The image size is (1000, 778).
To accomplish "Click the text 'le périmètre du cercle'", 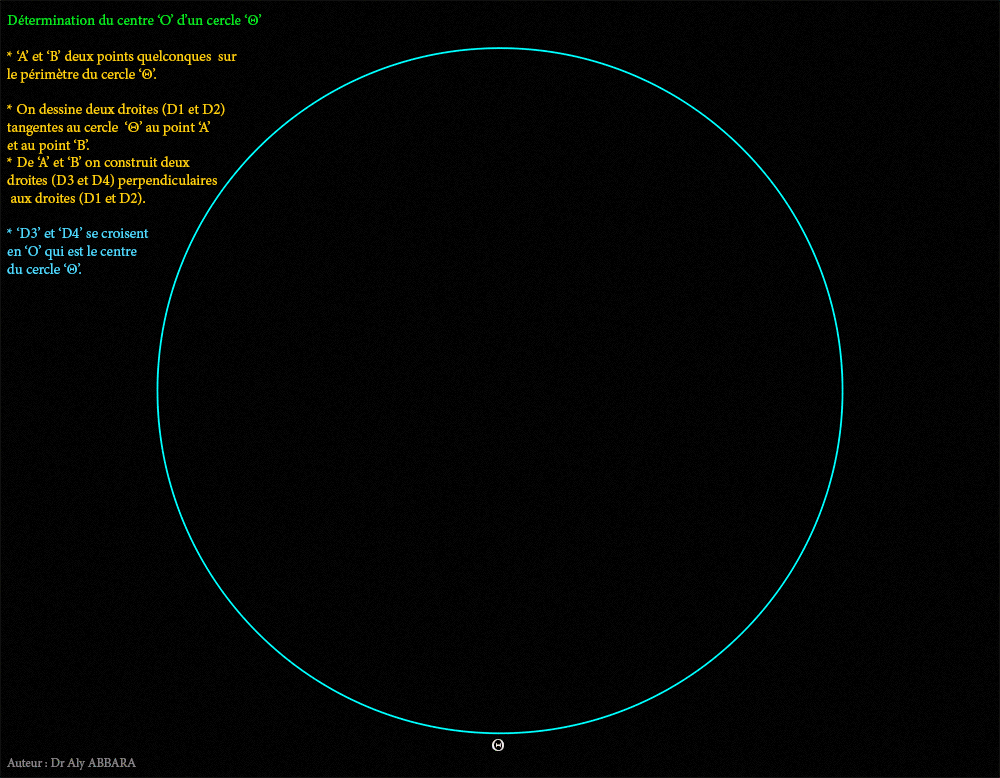I will [x=82, y=74].
